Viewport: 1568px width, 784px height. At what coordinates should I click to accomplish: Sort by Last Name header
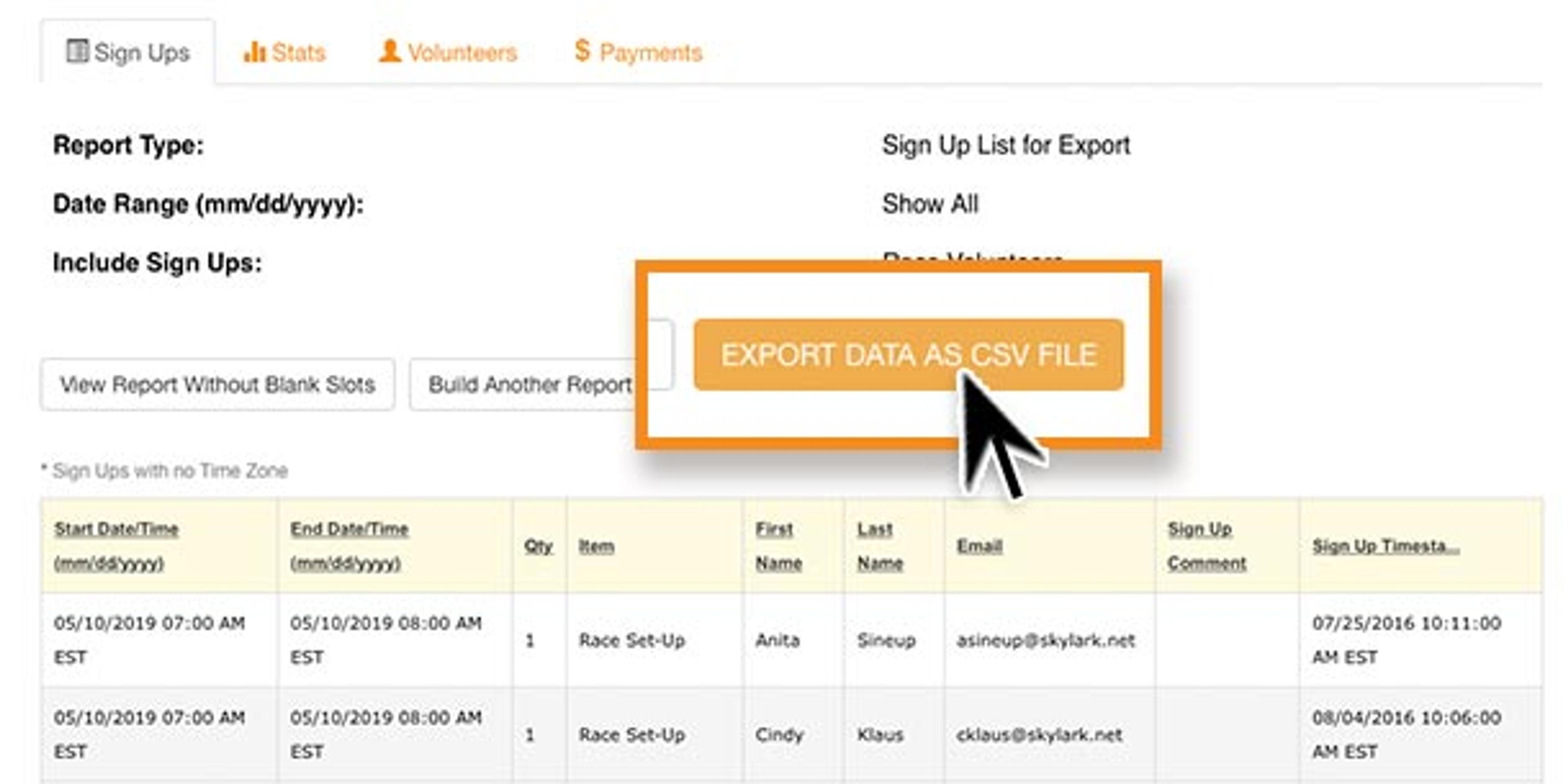[875, 530]
